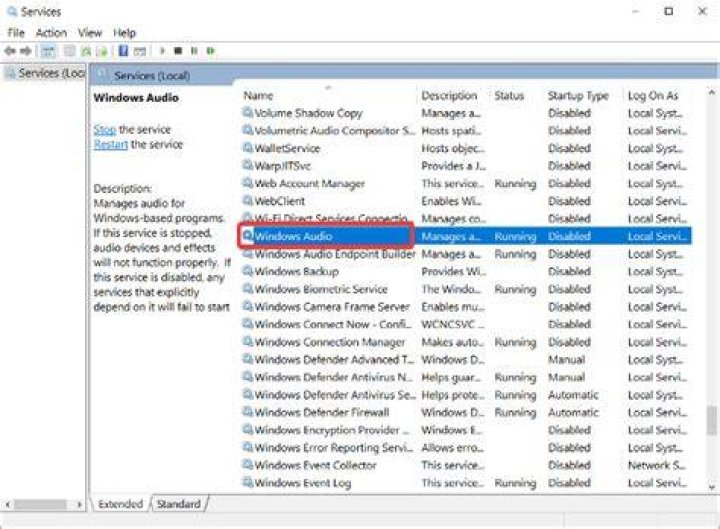Click left pane scrollbar left arrow
The image size is (720, 529).
[7, 504]
